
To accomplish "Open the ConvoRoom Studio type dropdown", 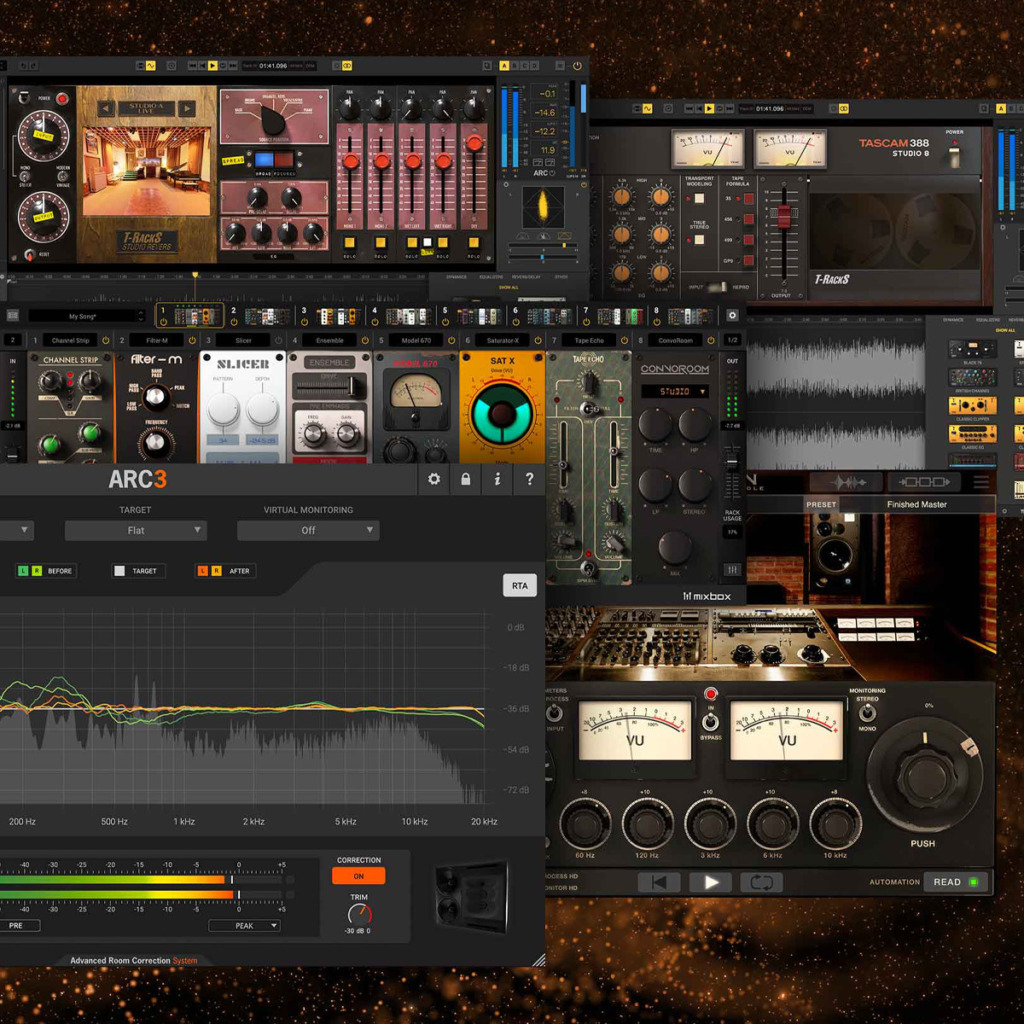I will (x=675, y=392).
